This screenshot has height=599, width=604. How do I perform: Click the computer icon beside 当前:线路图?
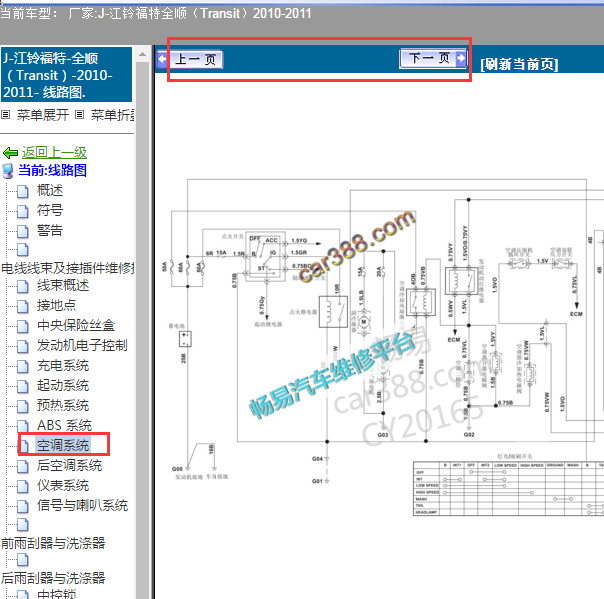point(8,171)
